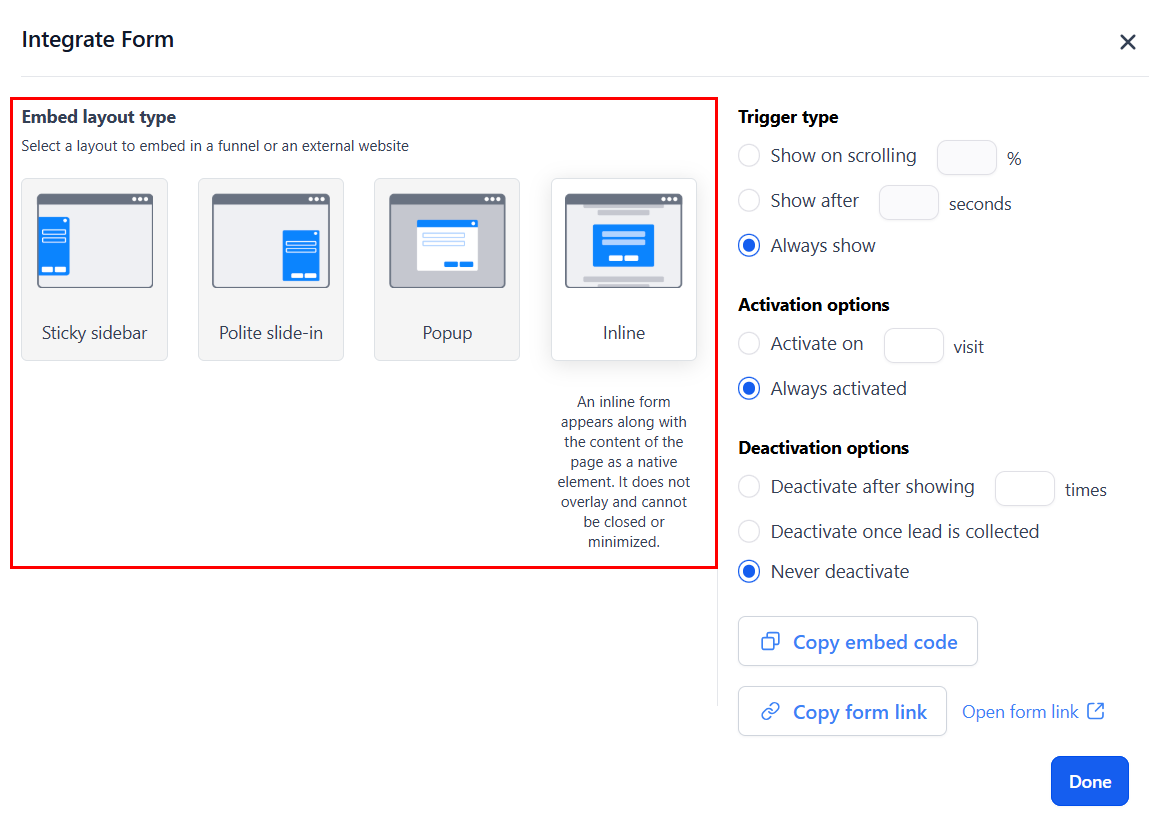Click the Polite slide-in preview illustration
The height and width of the screenshot is (830, 1158).
(x=271, y=241)
